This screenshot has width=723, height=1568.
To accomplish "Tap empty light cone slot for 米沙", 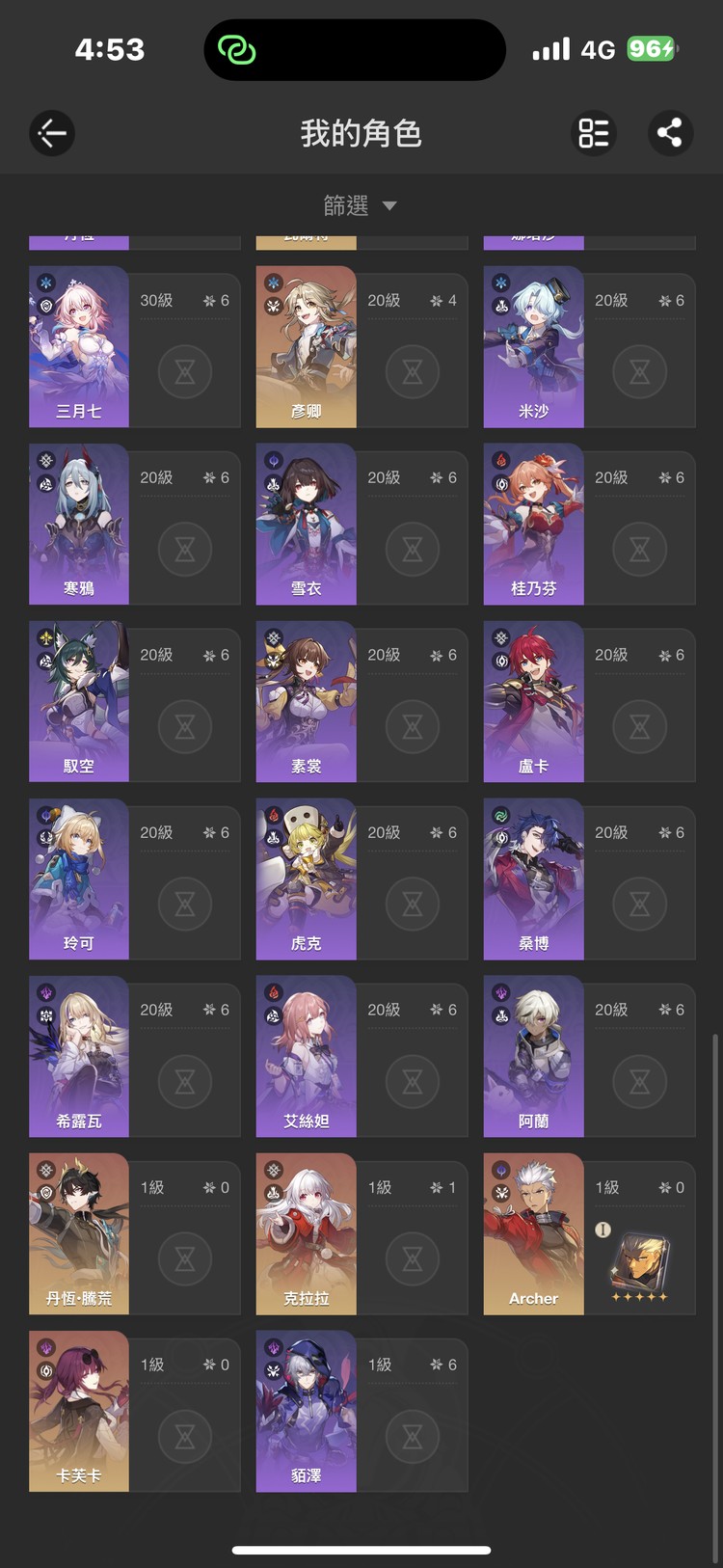I will click(x=640, y=371).
